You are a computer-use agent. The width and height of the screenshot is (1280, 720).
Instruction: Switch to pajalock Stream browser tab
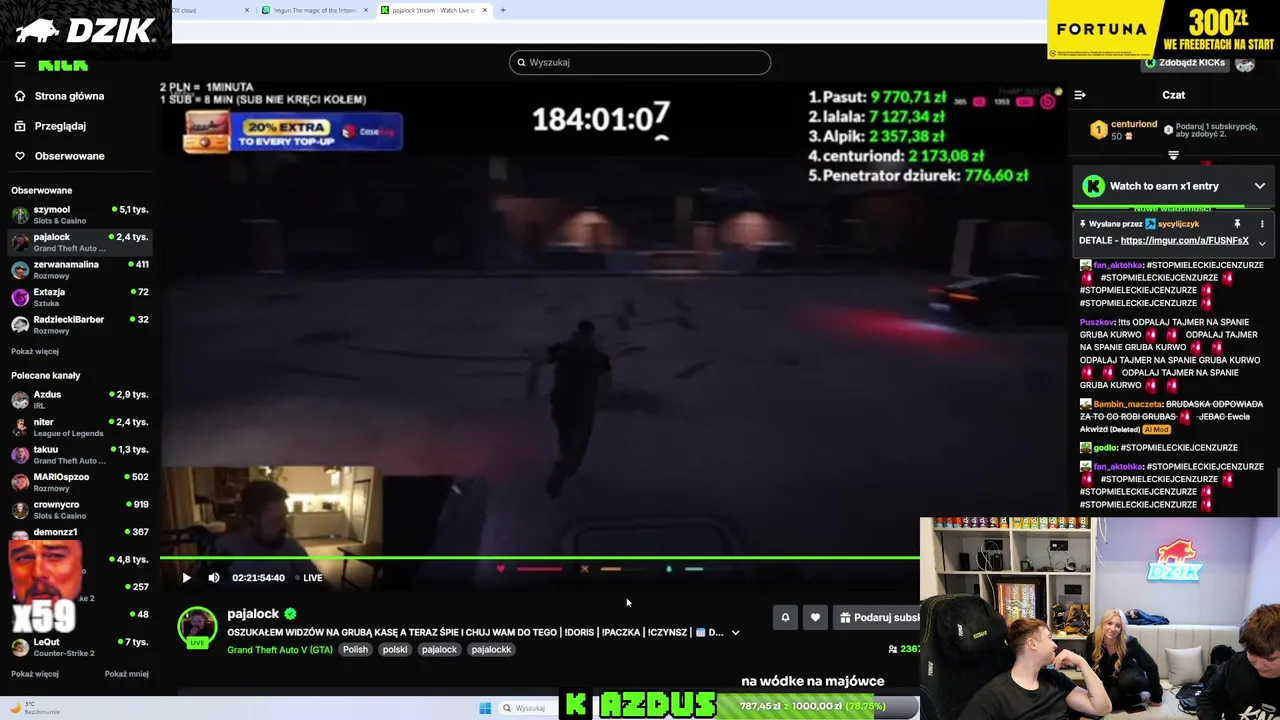(432, 10)
